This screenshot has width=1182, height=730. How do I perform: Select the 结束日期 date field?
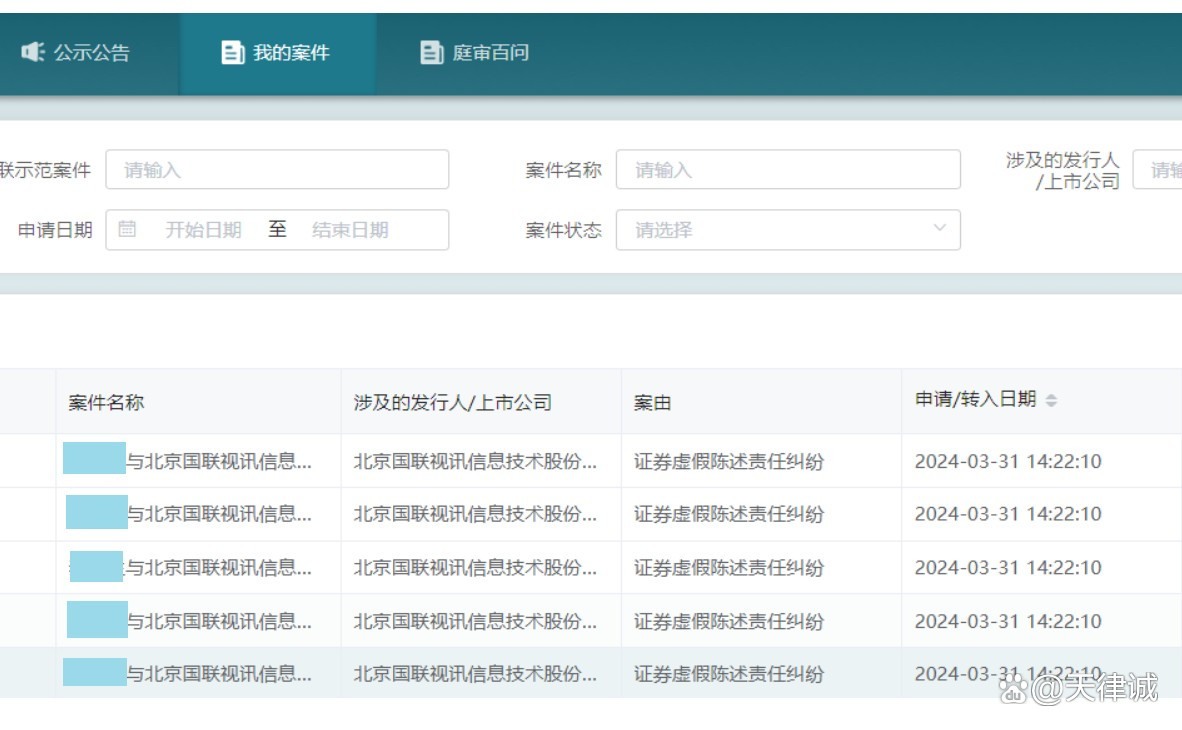click(350, 230)
